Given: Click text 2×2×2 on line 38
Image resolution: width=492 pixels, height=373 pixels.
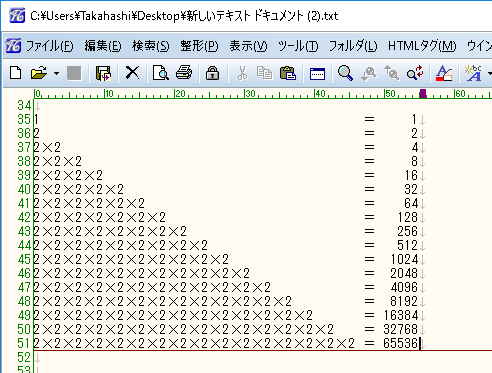Looking at the screenshot, I should coord(58,161).
